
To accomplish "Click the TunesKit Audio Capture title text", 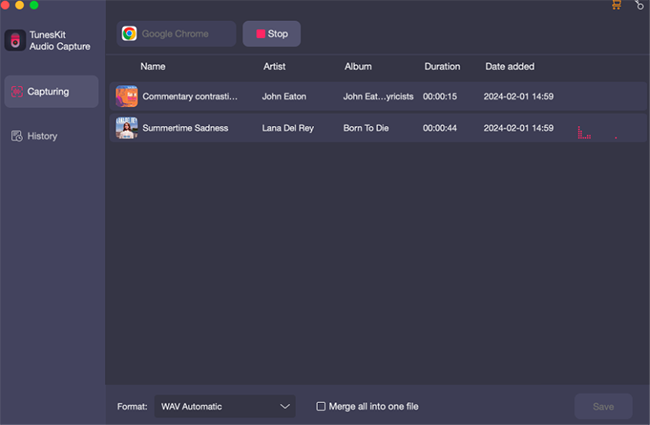I will pos(59,40).
